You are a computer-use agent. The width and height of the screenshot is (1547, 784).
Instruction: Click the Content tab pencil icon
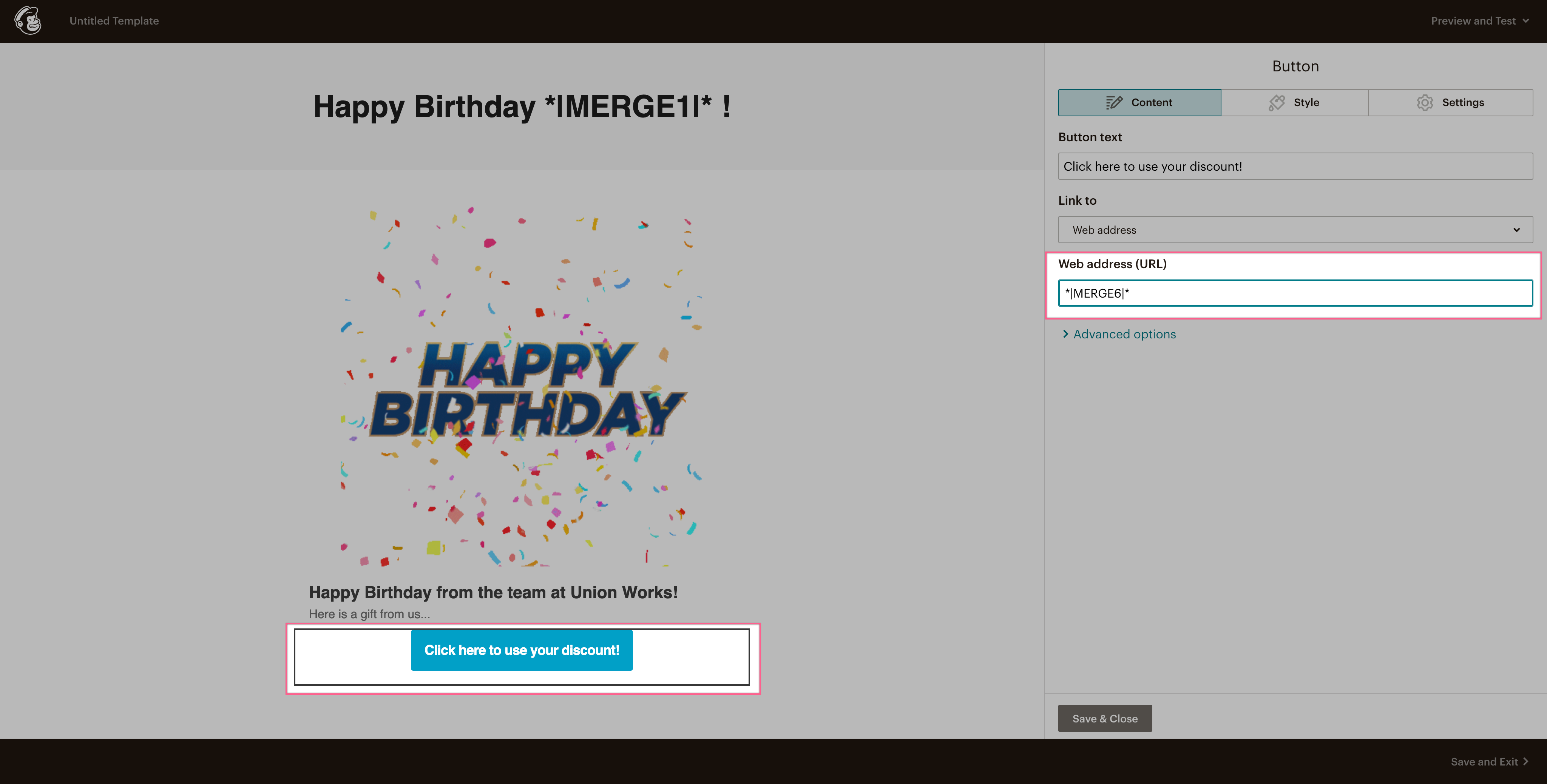click(1114, 103)
